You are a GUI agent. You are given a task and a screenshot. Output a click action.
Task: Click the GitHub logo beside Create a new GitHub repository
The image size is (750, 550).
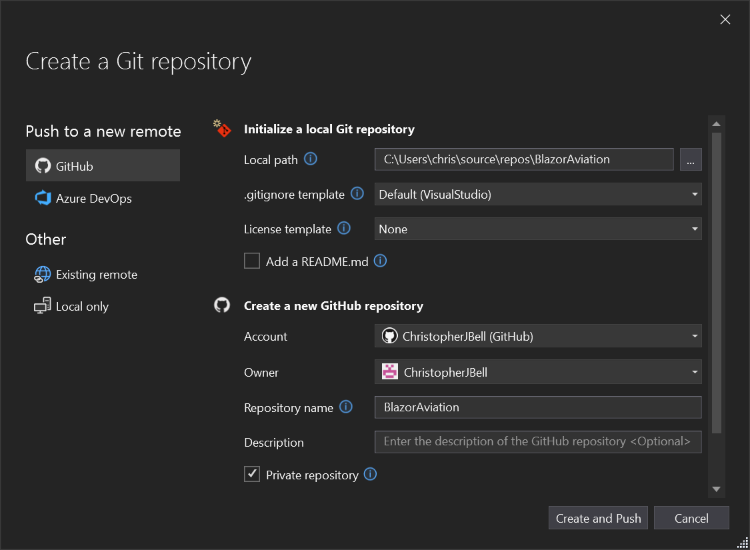(x=222, y=305)
